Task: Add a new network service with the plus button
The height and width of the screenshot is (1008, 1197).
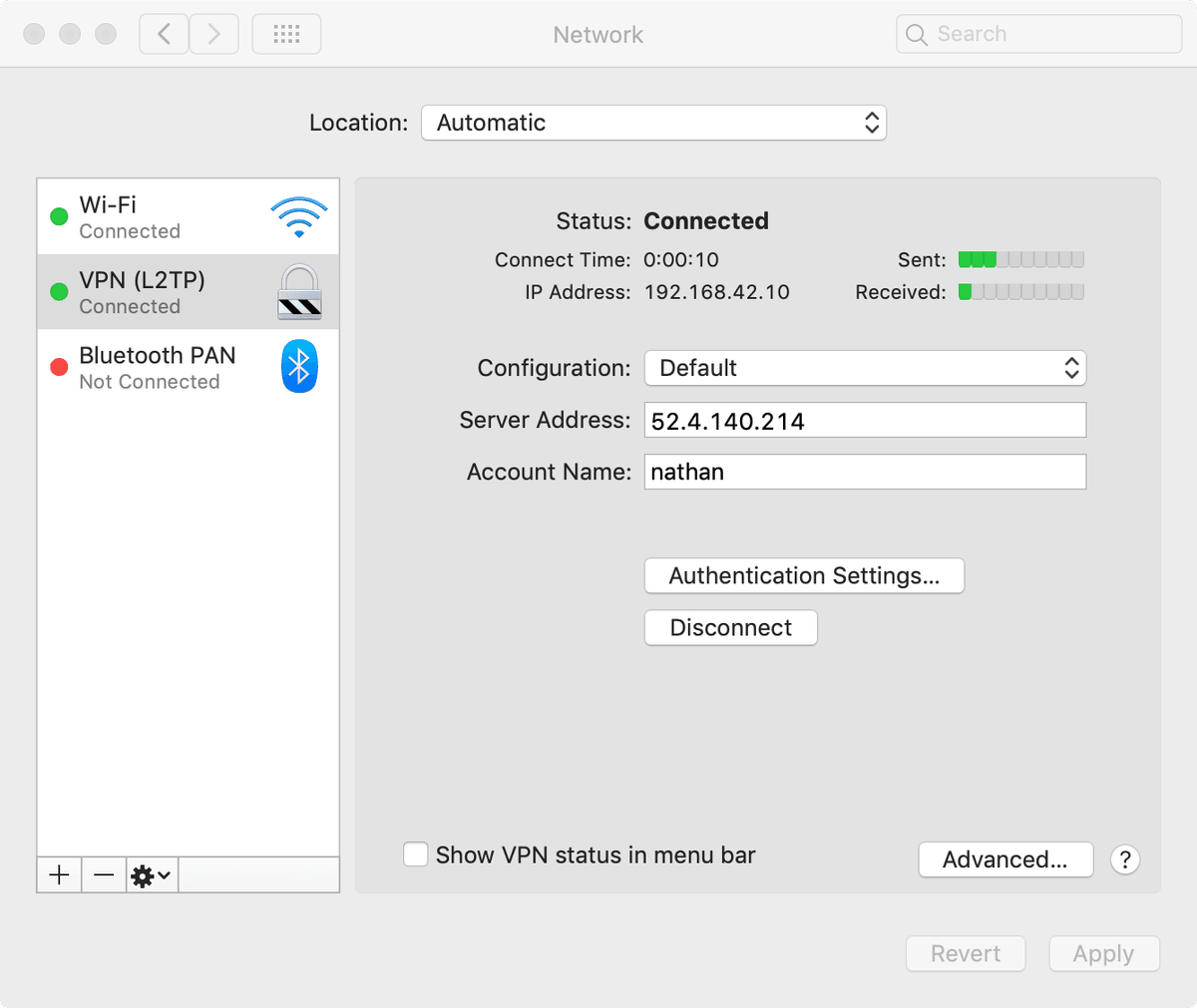Action: tap(59, 874)
